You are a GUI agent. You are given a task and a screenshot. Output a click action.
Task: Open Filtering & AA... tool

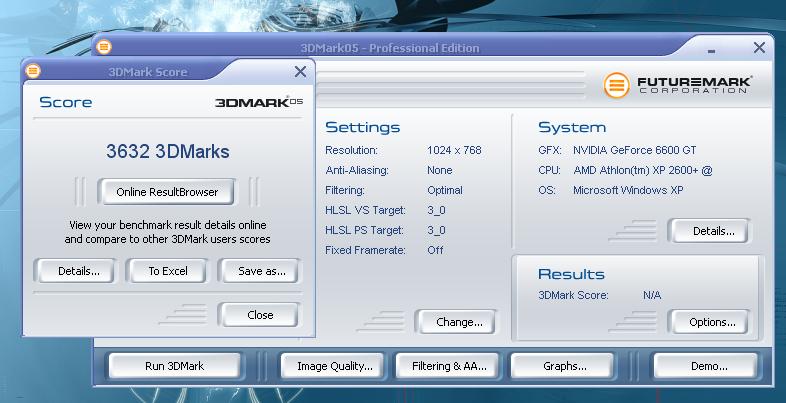(x=449, y=366)
